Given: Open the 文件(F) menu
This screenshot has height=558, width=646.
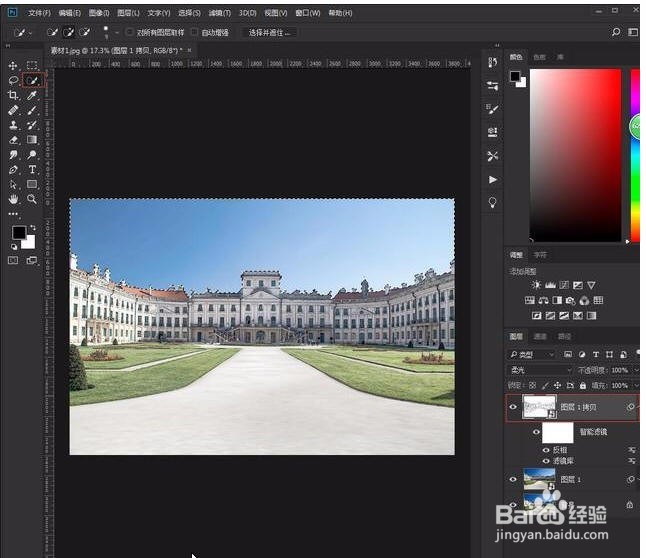Looking at the screenshot, I should [39, 13].
